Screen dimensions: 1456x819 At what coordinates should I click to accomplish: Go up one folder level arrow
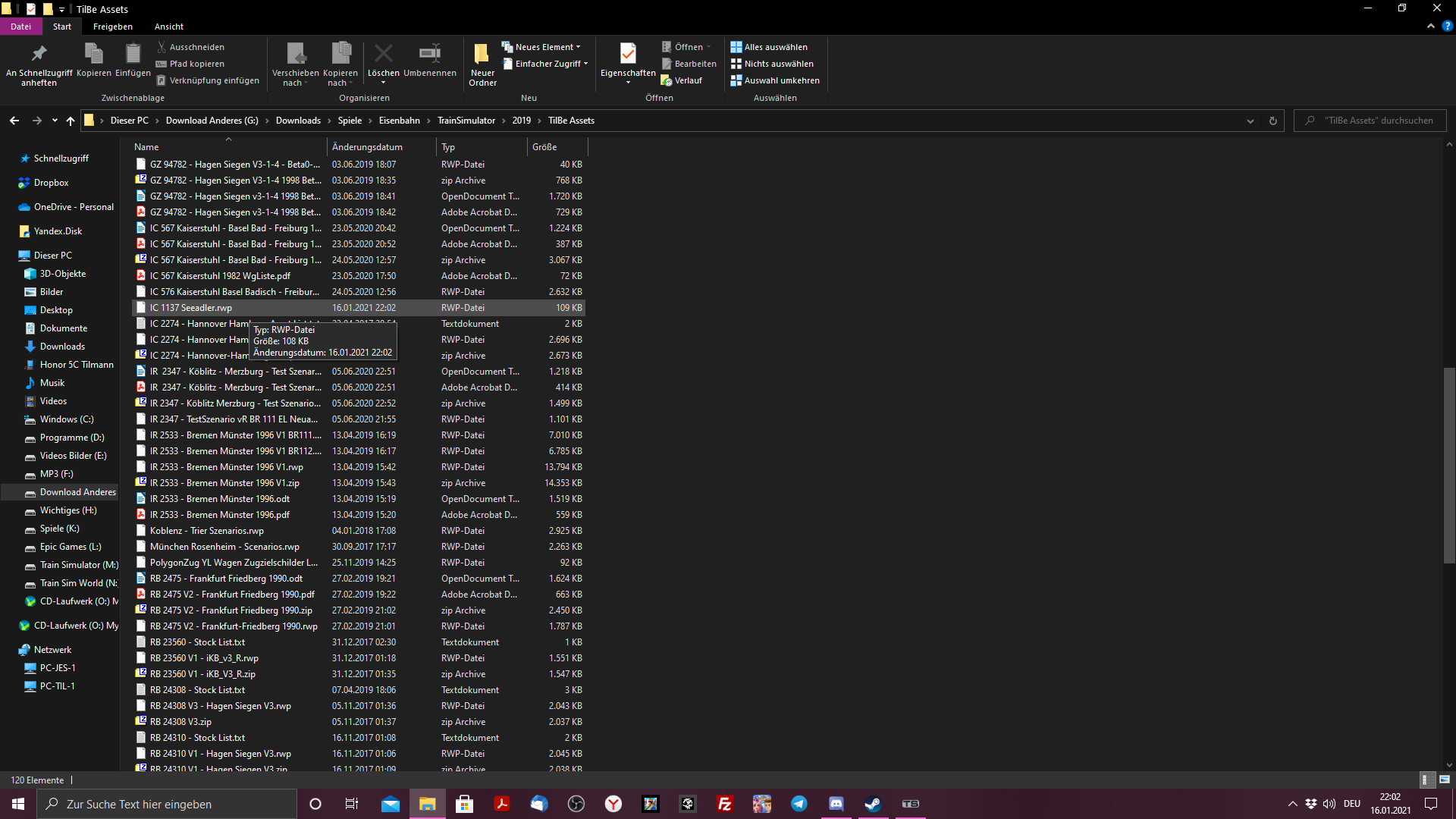pos(71,121)
